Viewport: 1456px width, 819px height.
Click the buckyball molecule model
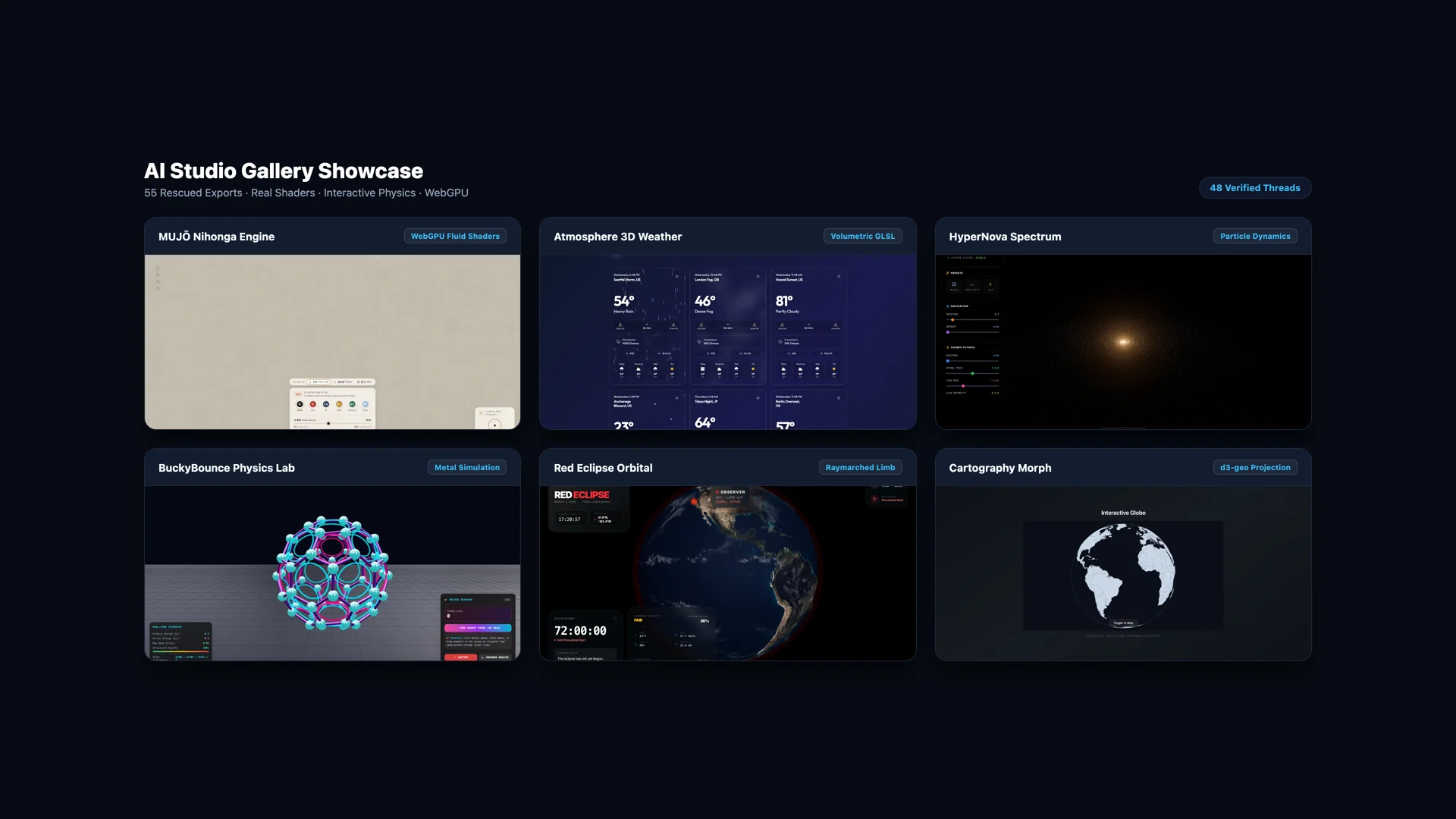pos(332,573)
